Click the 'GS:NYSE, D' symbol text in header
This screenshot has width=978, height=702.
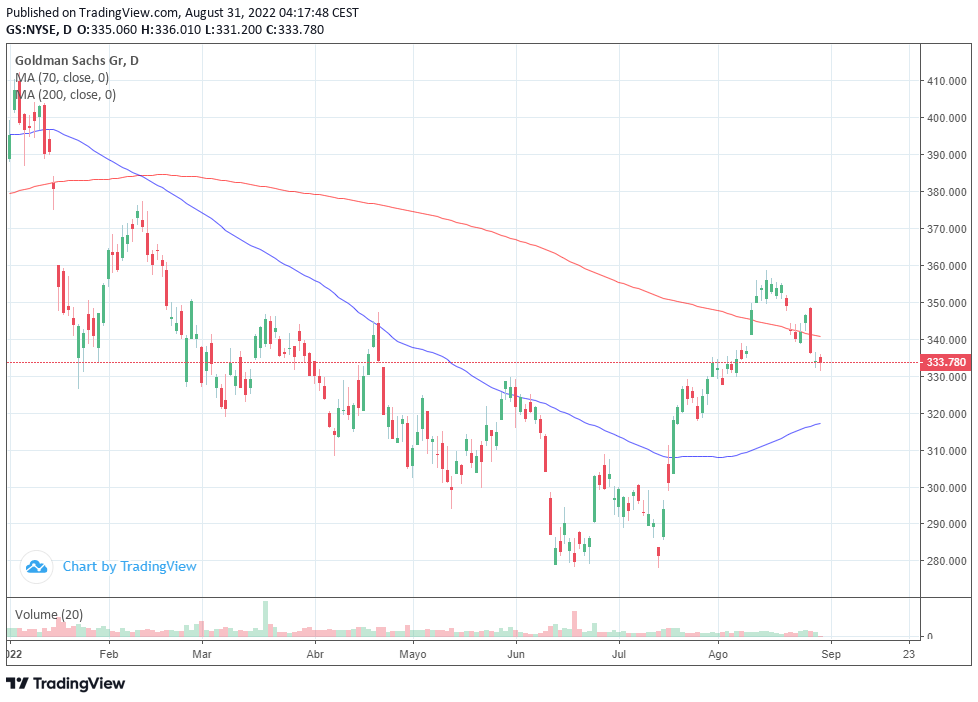tap(39, 29)
